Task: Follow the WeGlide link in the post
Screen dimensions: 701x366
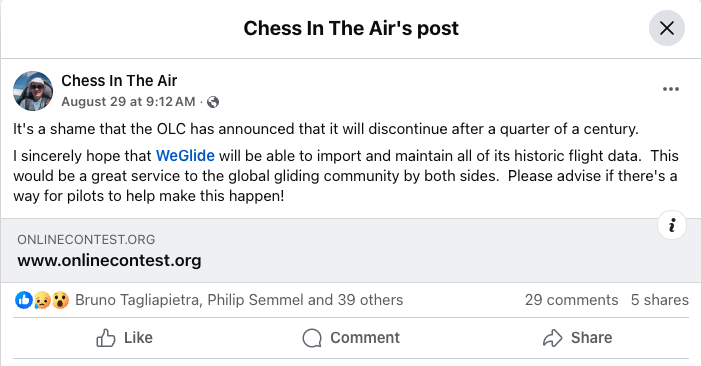Action: [x=185, y=156]
